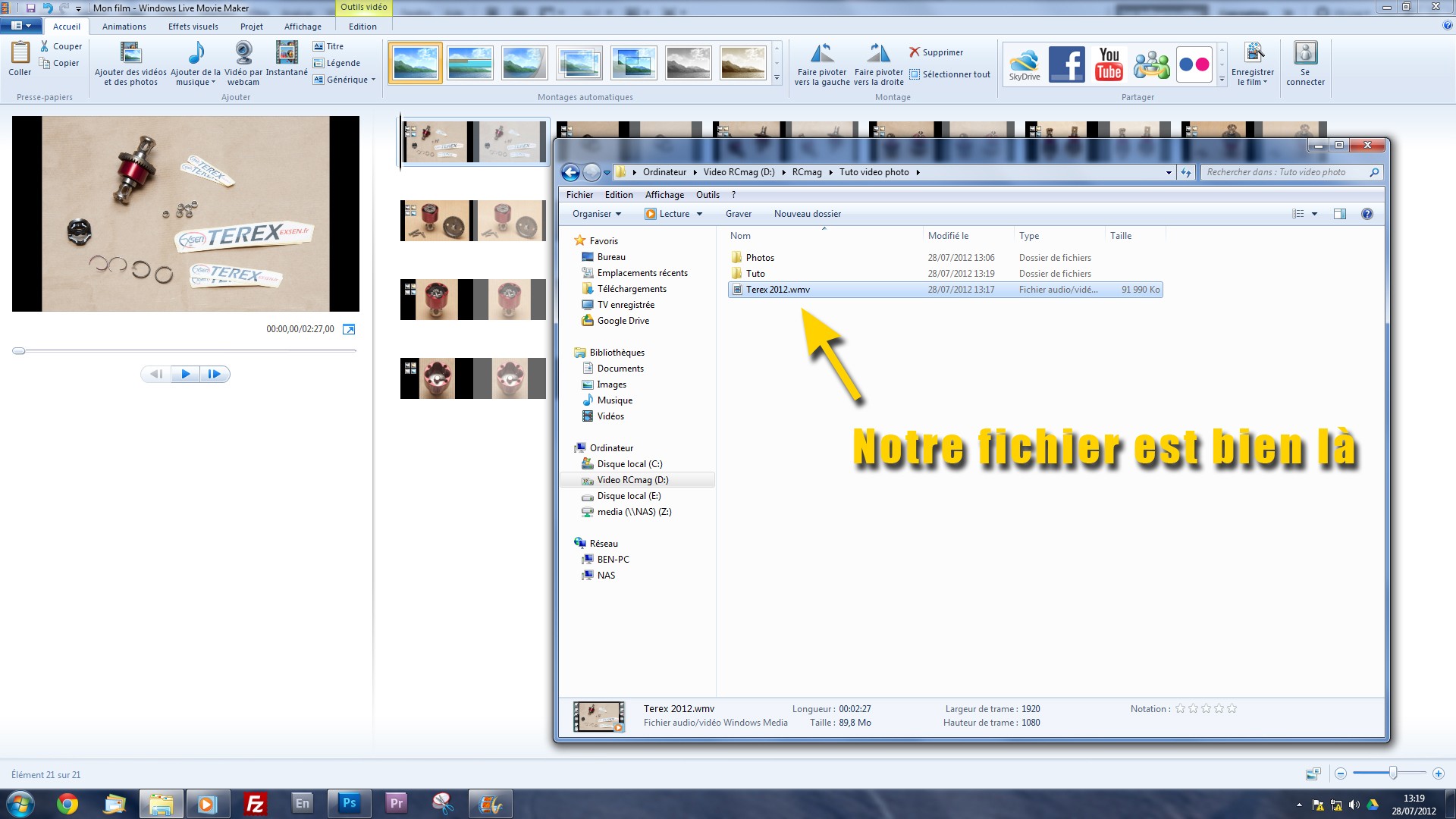The width and height of the screenshot is (1456, 819).
Task: Sort by Nom column header
Action: (824, 236)
